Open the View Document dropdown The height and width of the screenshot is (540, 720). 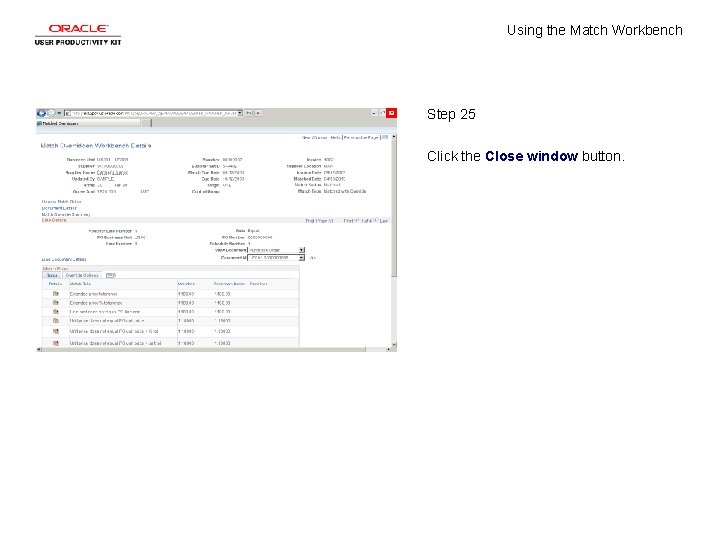276,250
